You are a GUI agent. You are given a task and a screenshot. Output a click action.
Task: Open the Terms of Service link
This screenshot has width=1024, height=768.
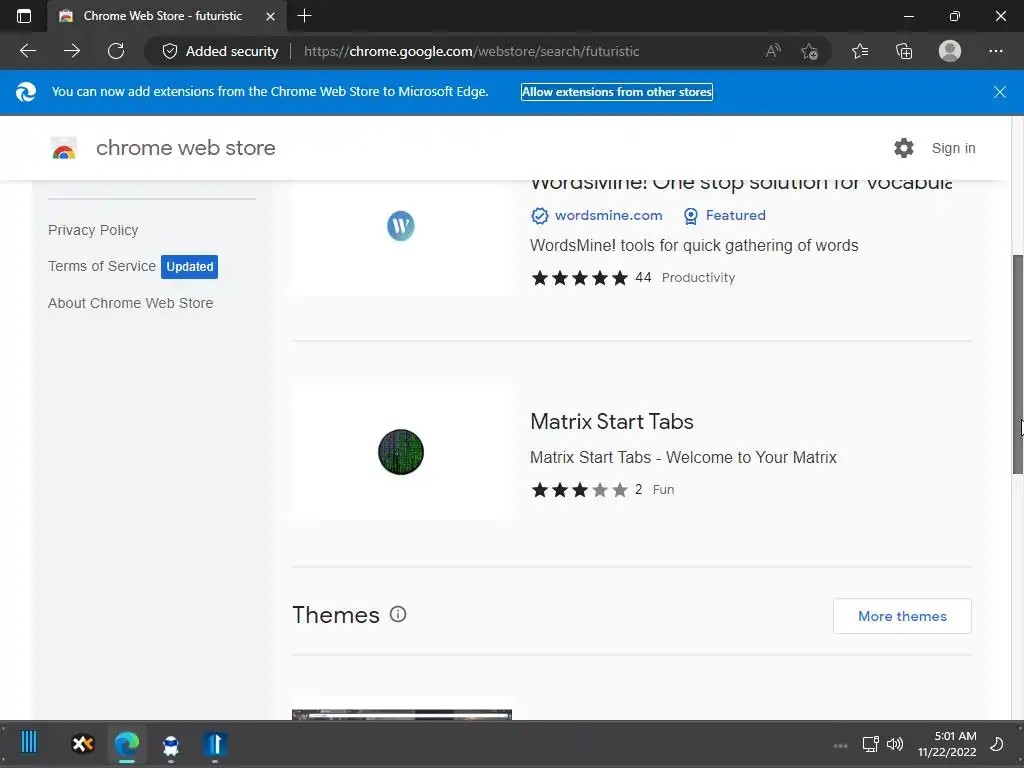tap(102, 266)
